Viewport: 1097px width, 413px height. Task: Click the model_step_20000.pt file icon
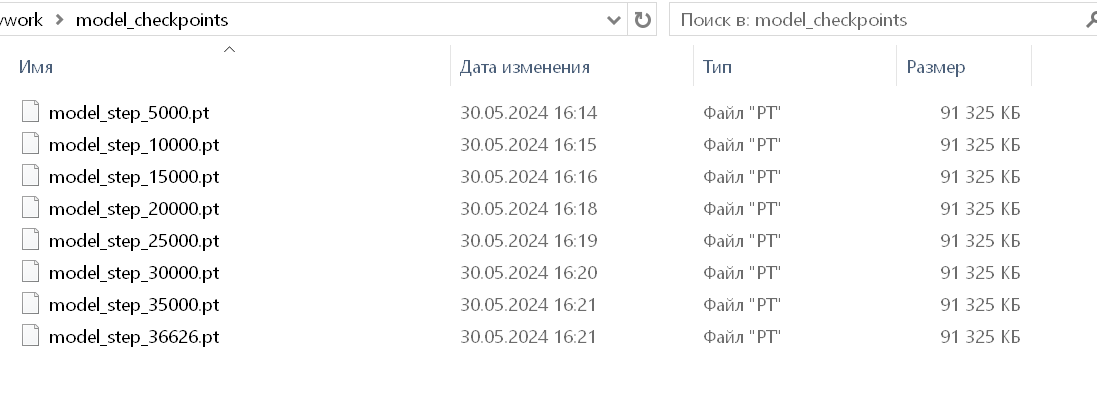click(30, 209)
